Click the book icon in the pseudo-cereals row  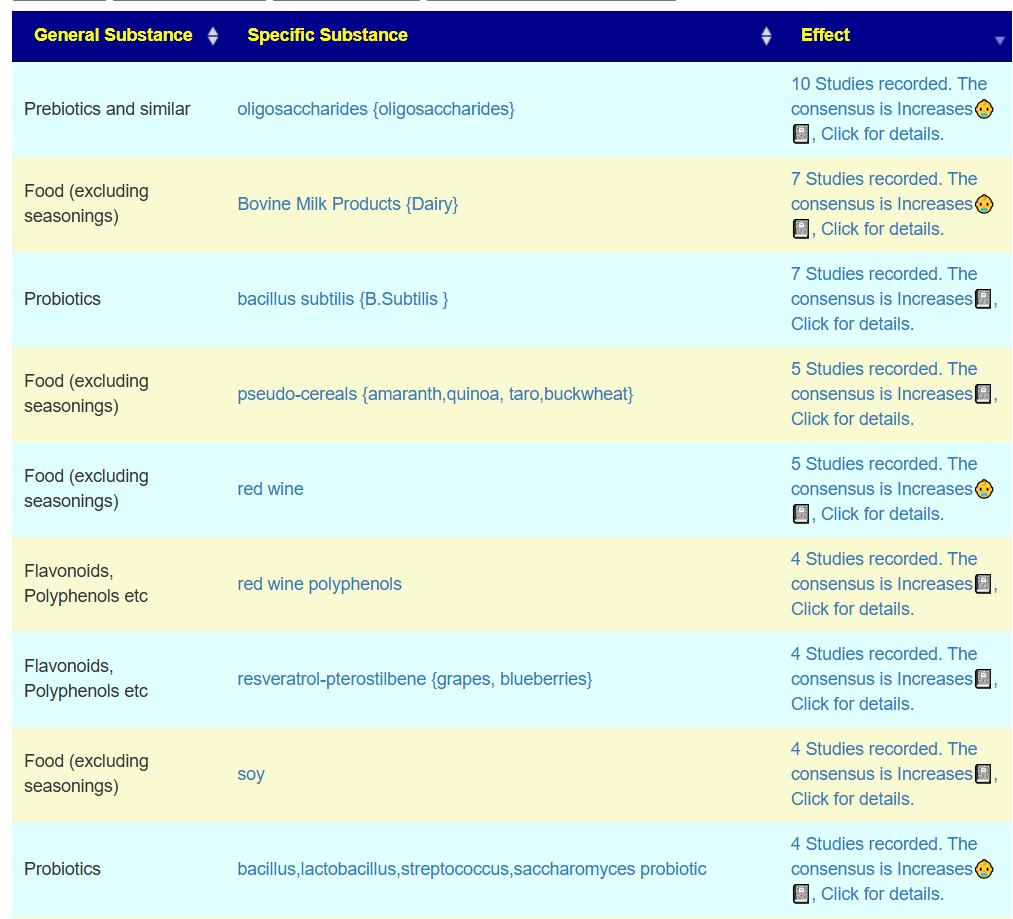click(x=984, y=394)
